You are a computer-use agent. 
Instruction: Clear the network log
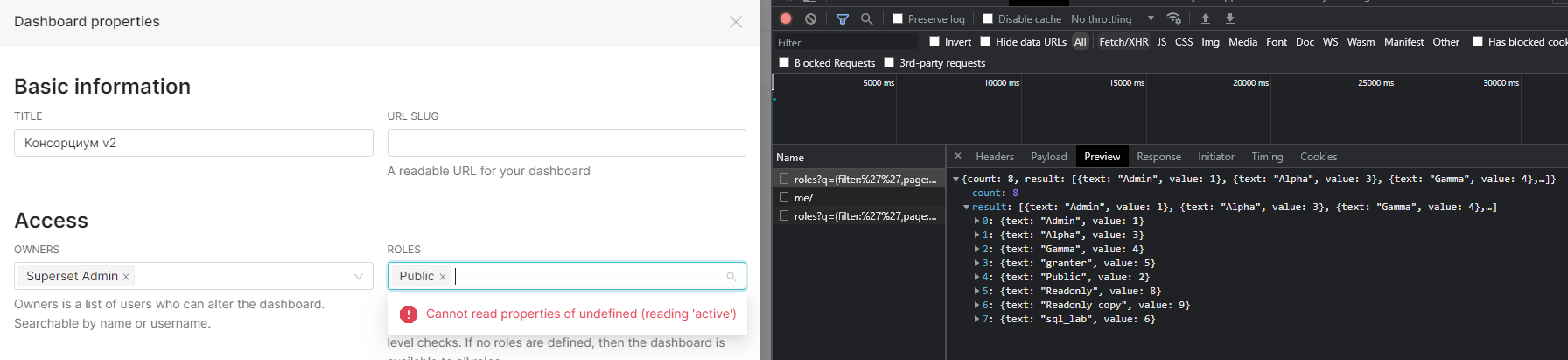(811, 18)
